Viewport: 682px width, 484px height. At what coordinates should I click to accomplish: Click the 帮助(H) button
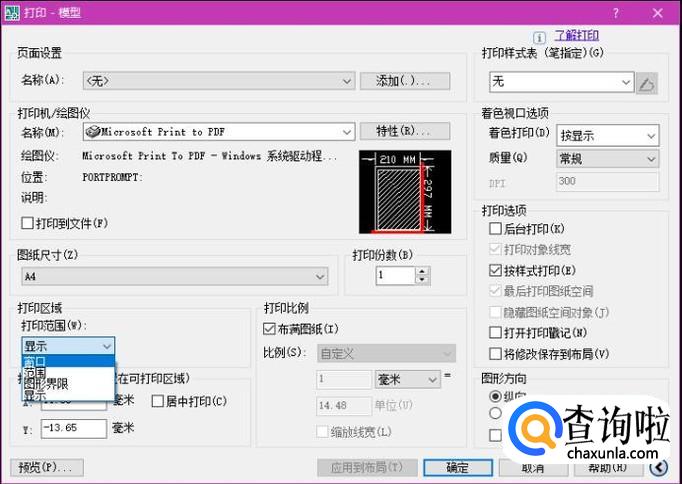pos(608,468)
